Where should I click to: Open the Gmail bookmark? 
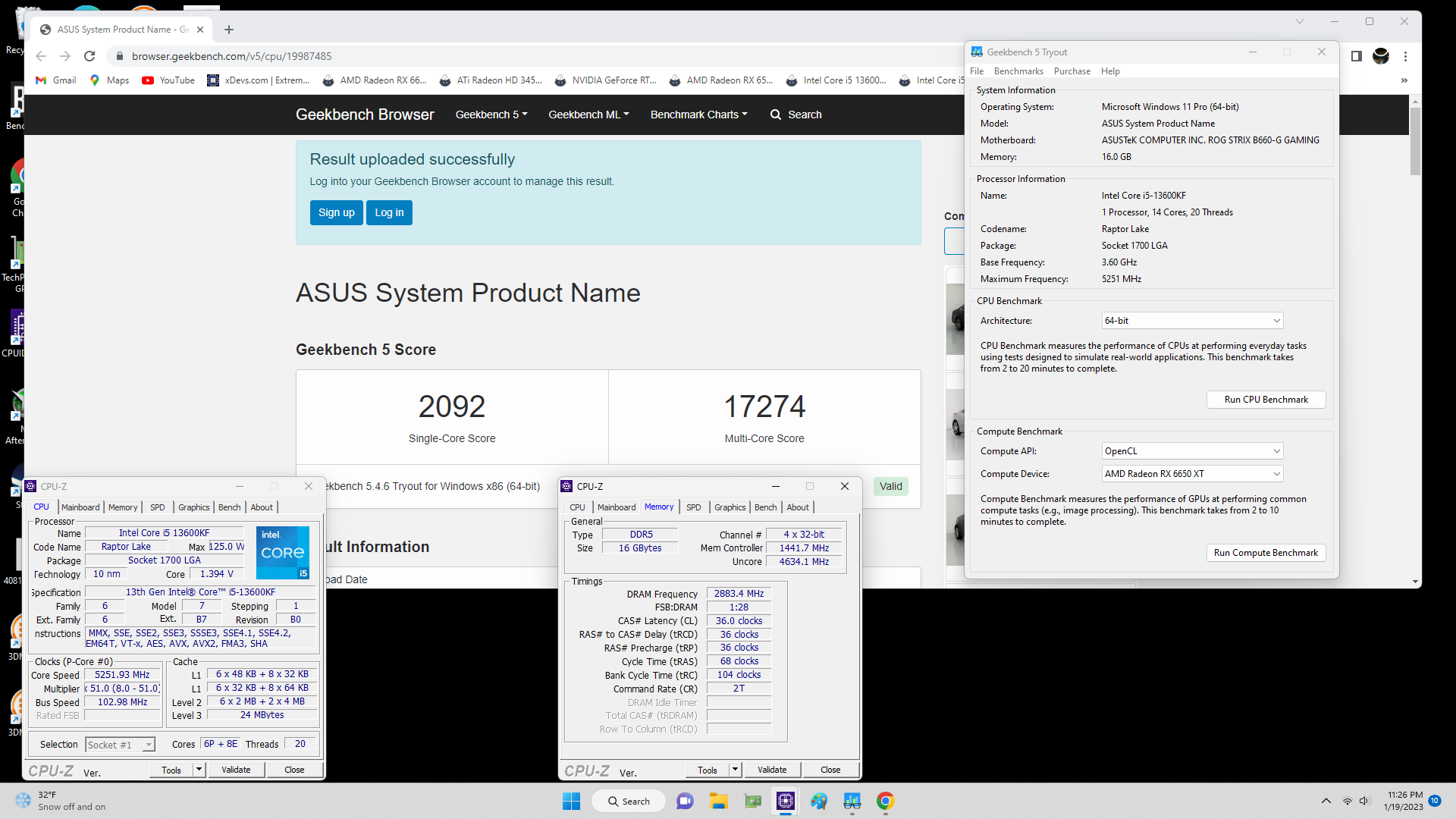56,80
